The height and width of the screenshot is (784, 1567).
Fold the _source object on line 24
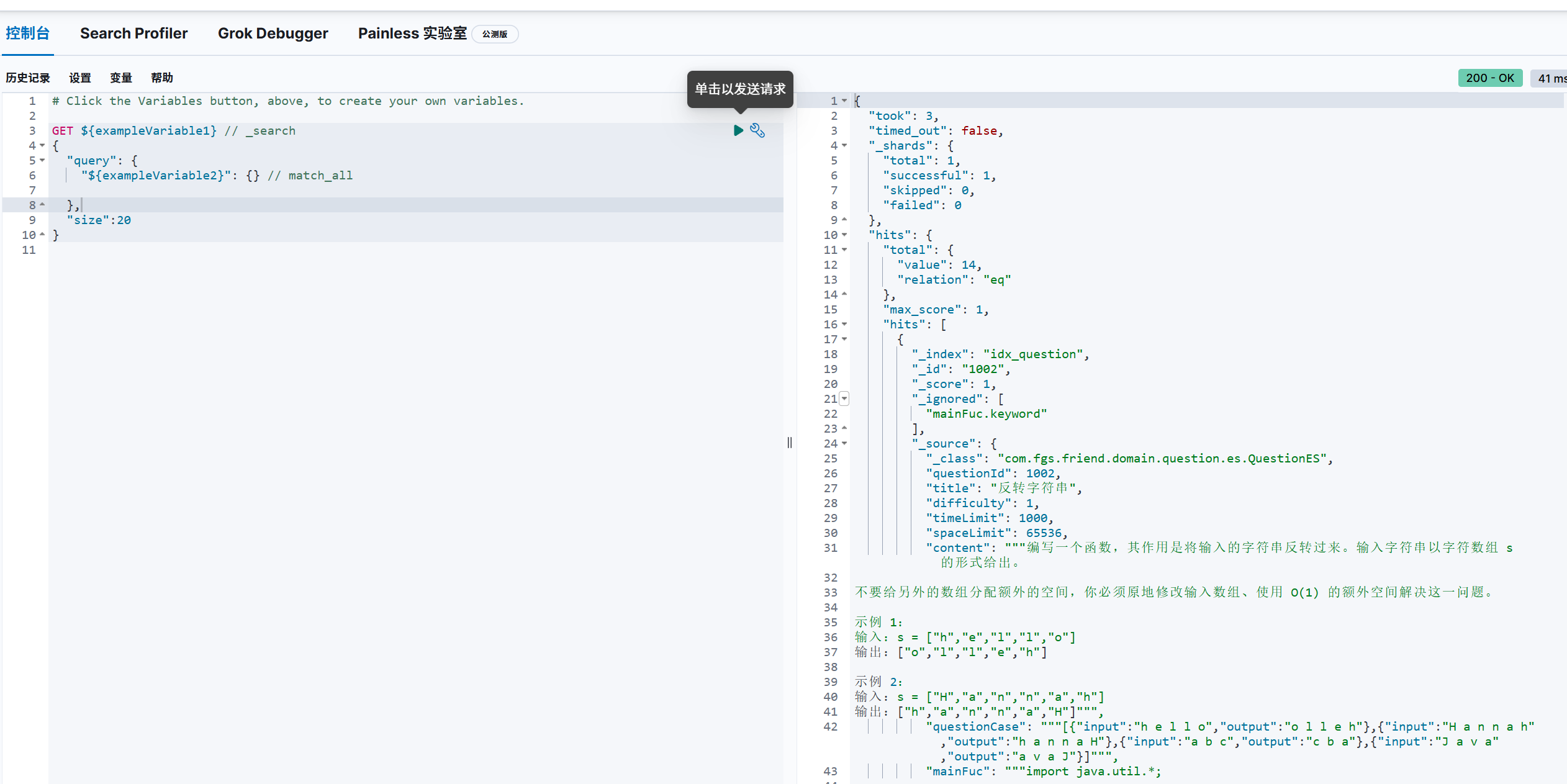(x=844, y=443)
